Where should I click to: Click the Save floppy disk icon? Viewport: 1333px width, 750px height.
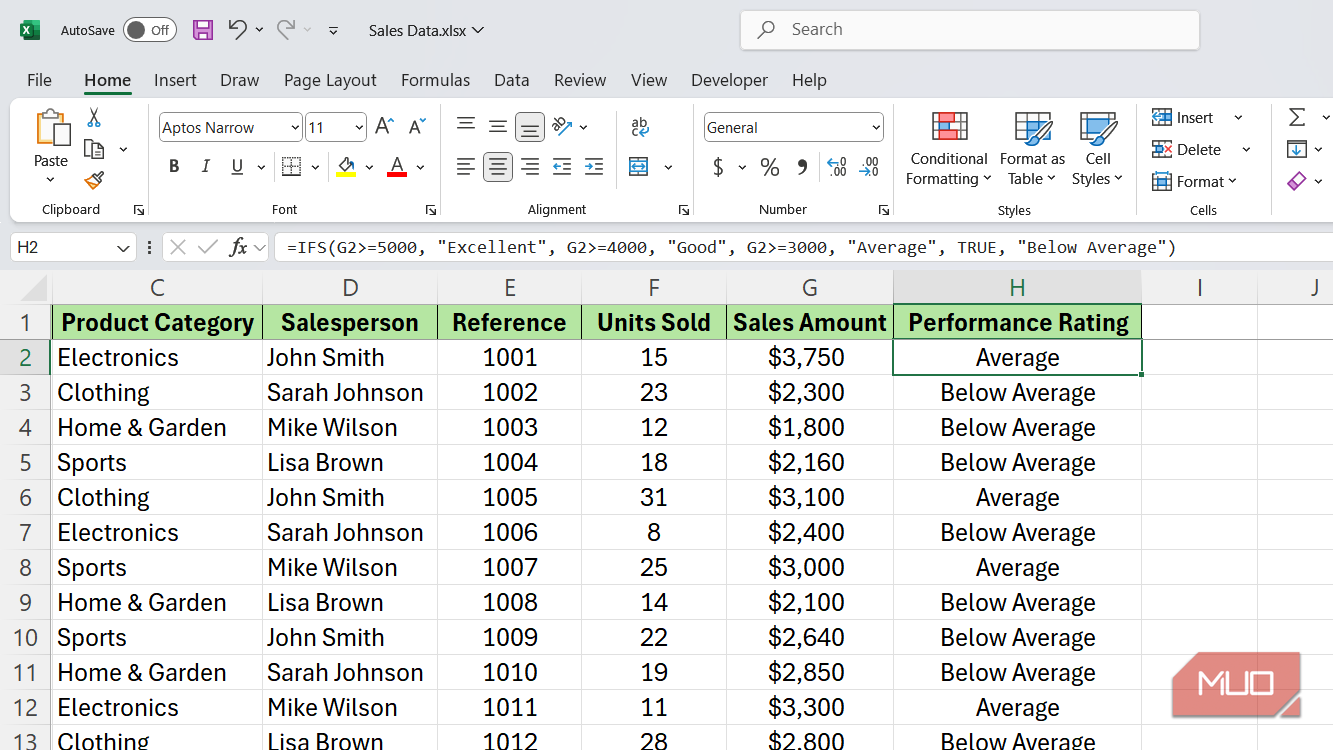coord(203,30)
